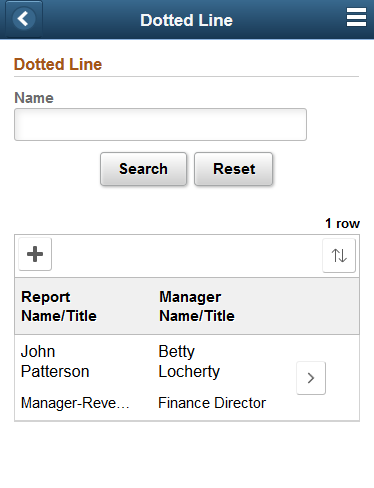Screen dimensions: 374x488
Task: Click the Name field label
Action: pyautogui.click(x=34, y=98)
